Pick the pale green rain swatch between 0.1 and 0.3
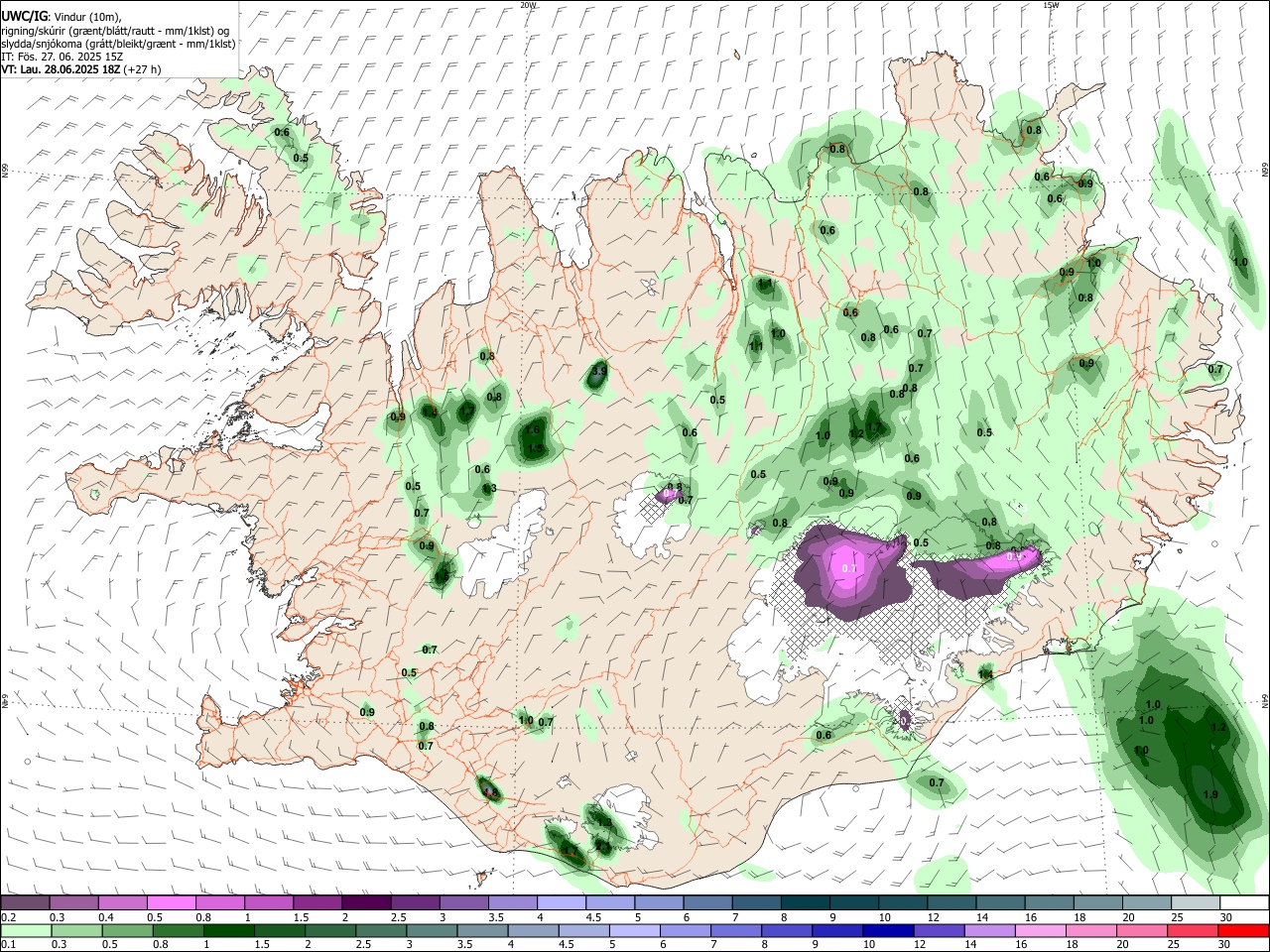 [x=28, y=930]
